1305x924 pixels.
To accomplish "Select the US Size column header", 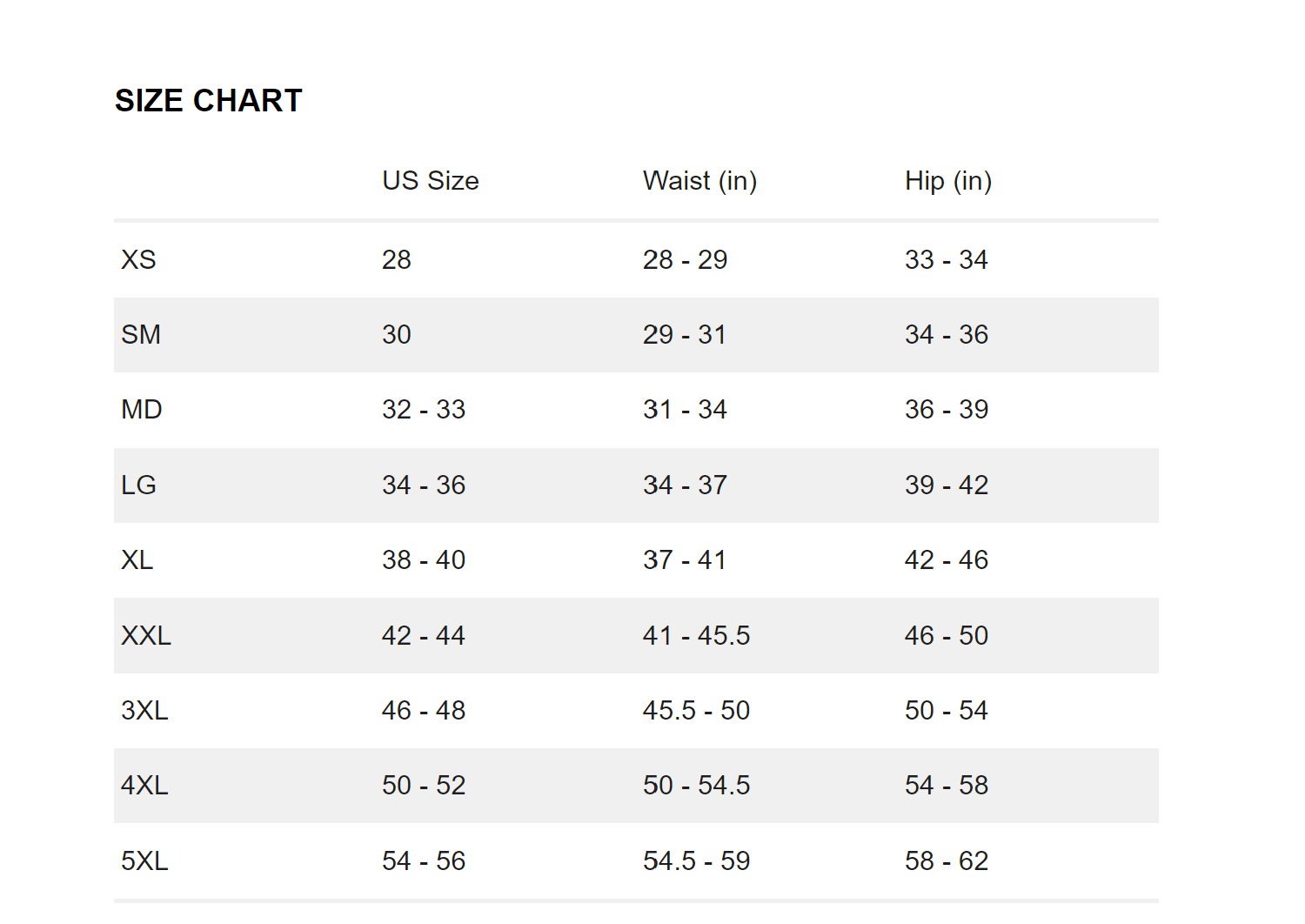I will pyautogui.click(x=431, y=181).
